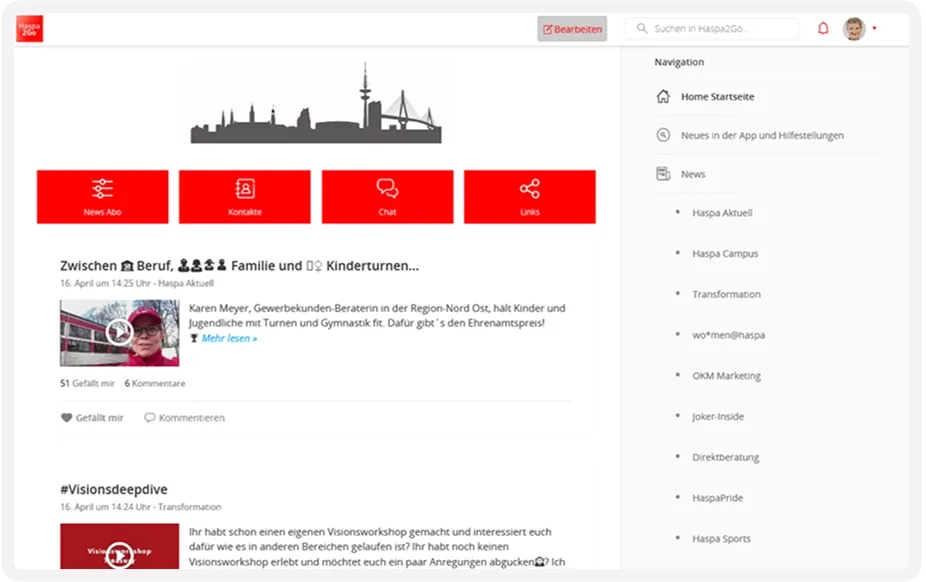Click the Bearbeiten button

[x=571, y=28]
